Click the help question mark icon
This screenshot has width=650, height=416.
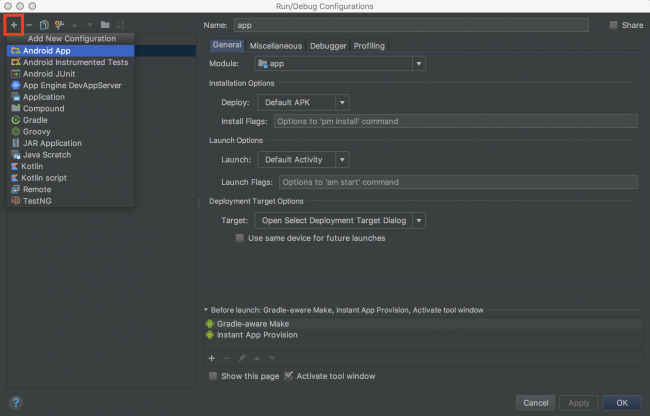[x=16, y=402]
